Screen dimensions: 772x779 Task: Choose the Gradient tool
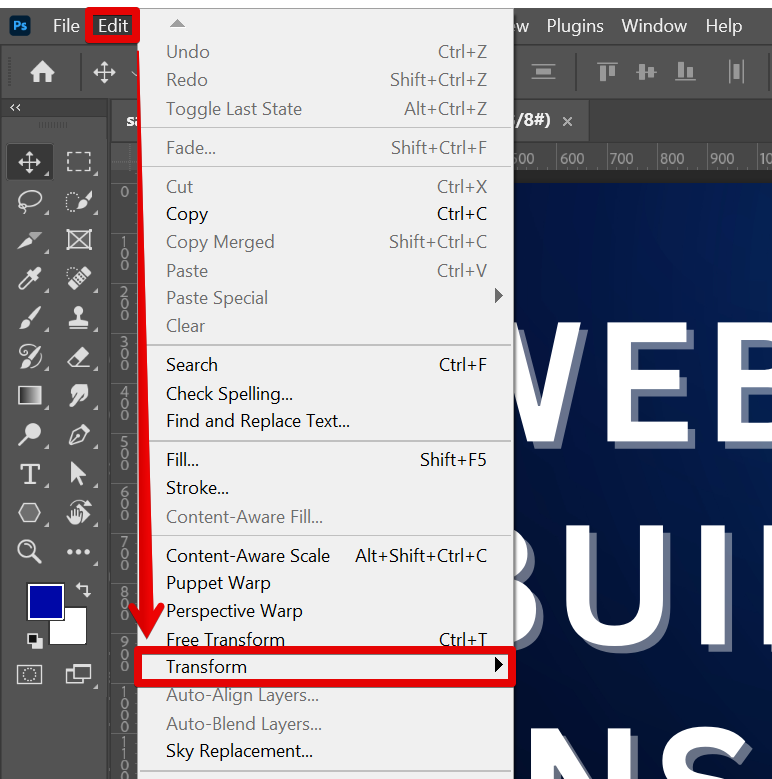(x=30, y=395)
